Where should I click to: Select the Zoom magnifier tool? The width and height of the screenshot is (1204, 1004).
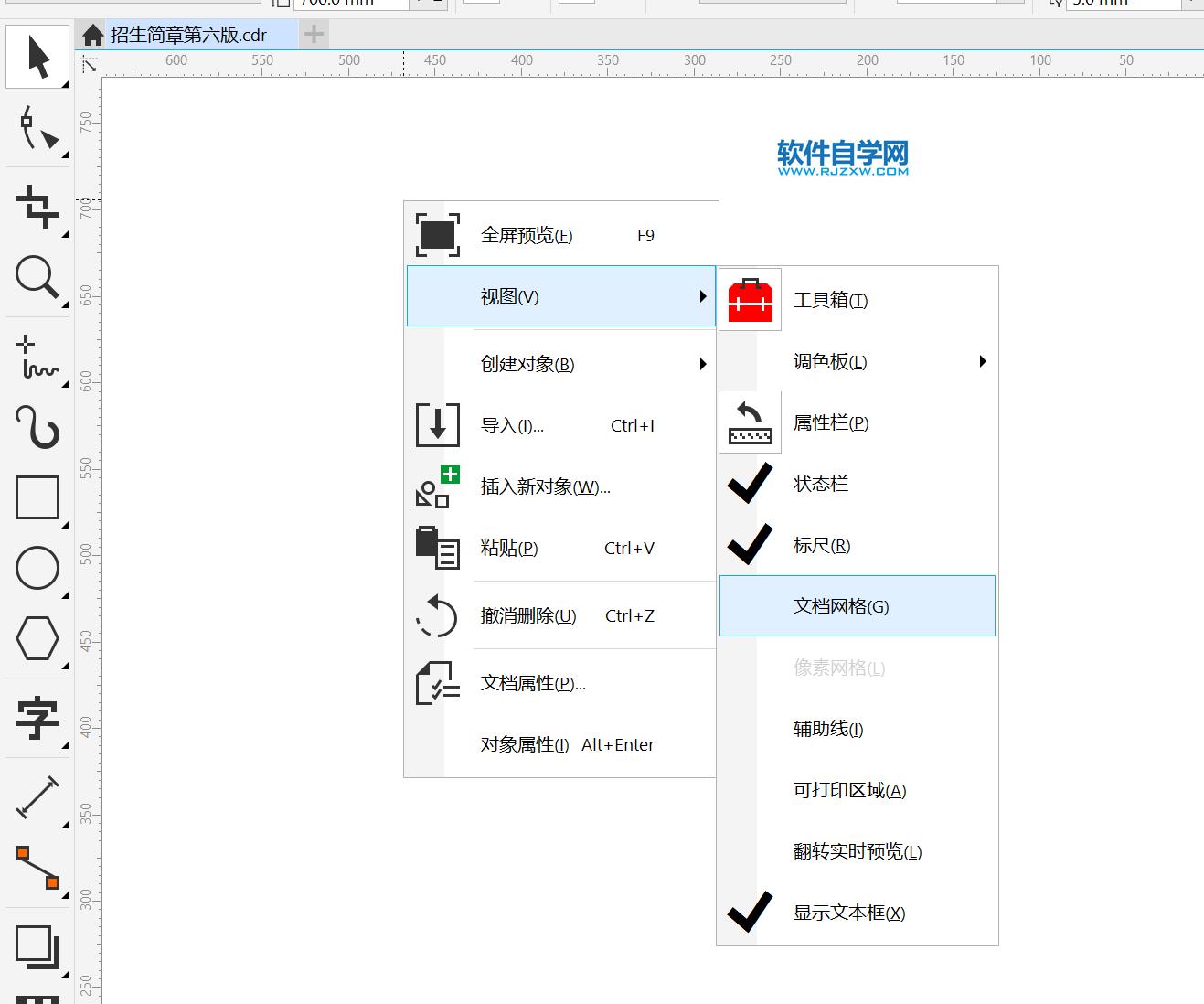pos(37,277)
